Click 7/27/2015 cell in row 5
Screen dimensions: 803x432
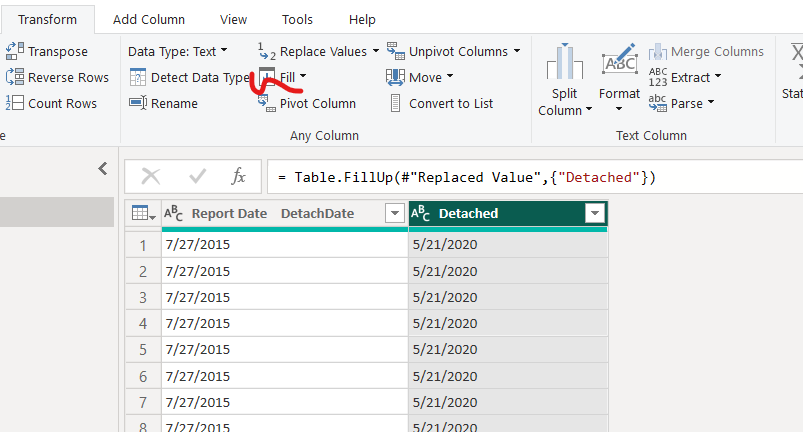pos(285,350)
